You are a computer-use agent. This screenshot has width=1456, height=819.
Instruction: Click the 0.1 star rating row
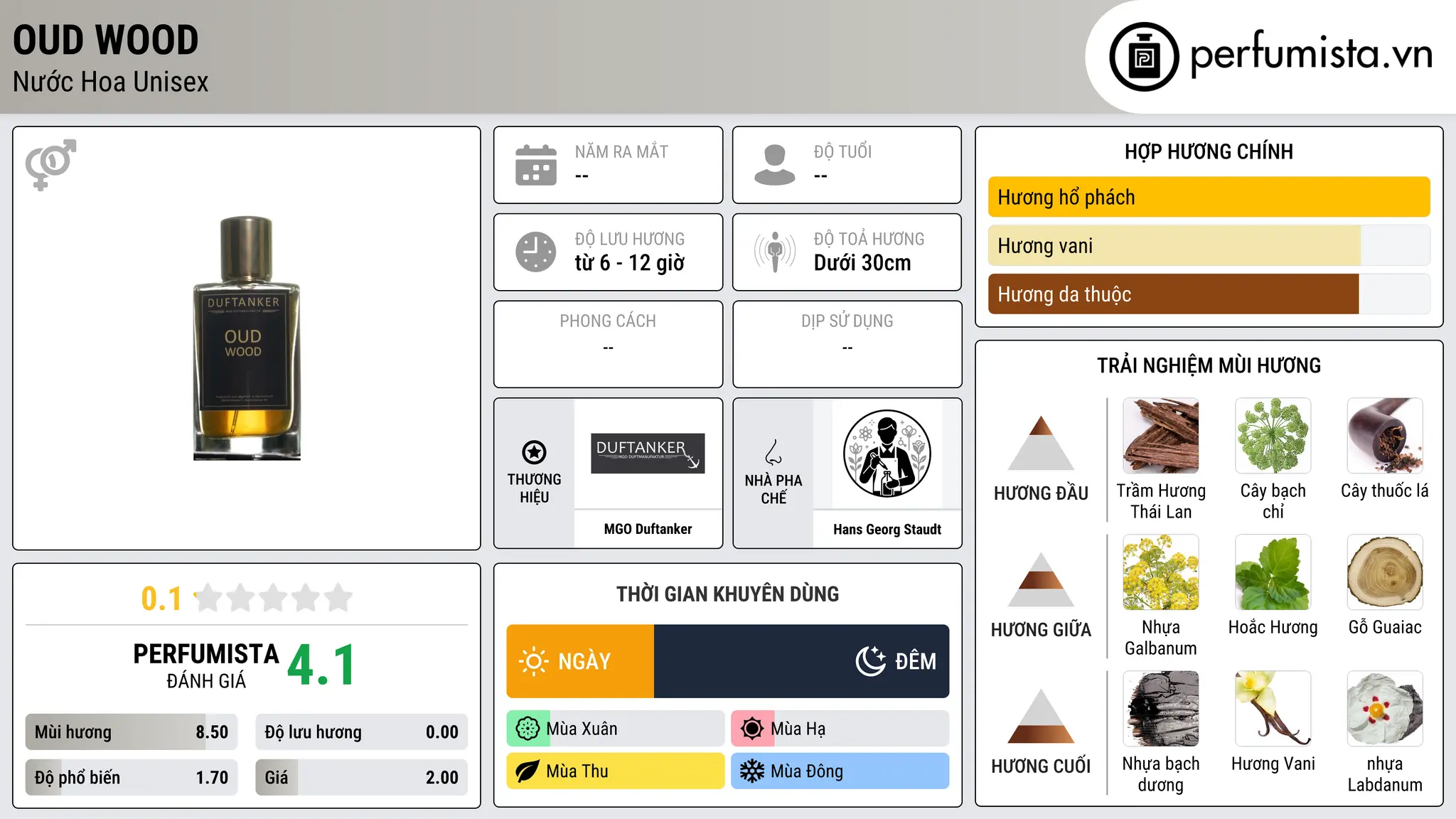[247, 598]
